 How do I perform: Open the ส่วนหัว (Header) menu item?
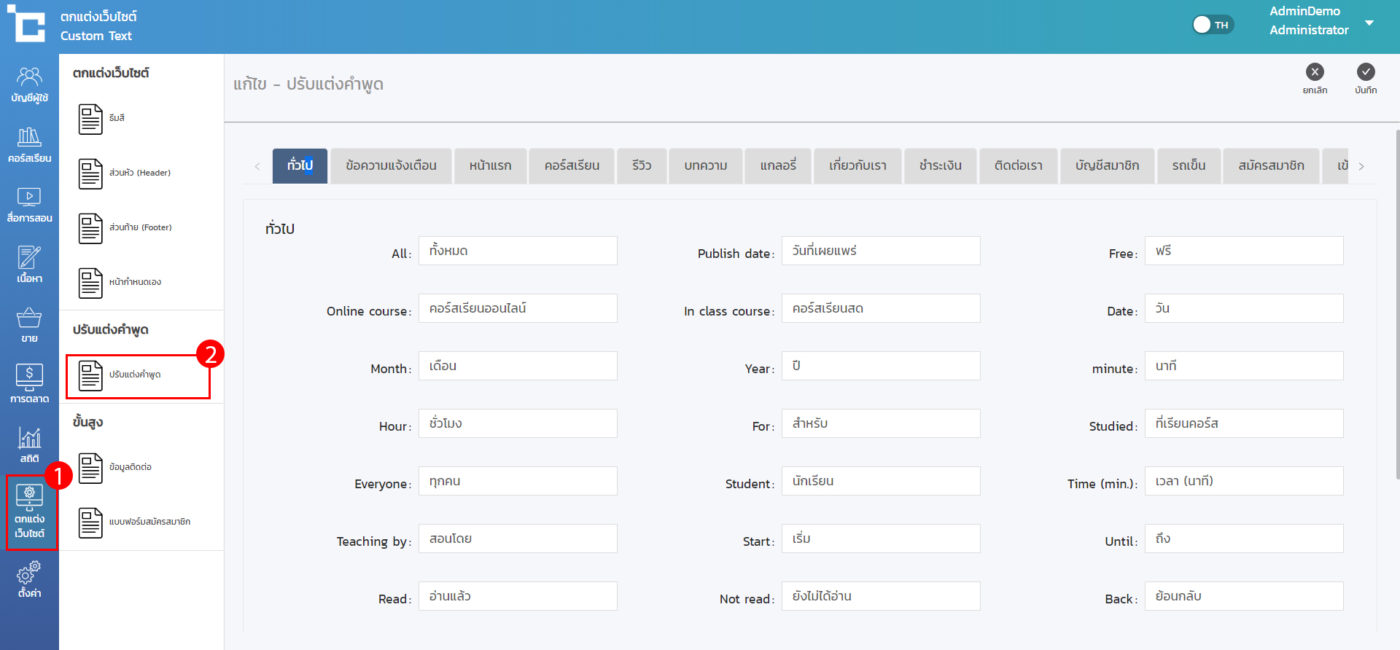[135, 173]
